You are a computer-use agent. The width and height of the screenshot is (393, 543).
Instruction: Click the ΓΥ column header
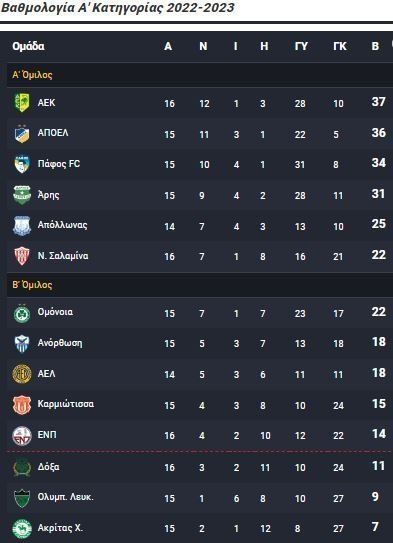click(301, 46)
